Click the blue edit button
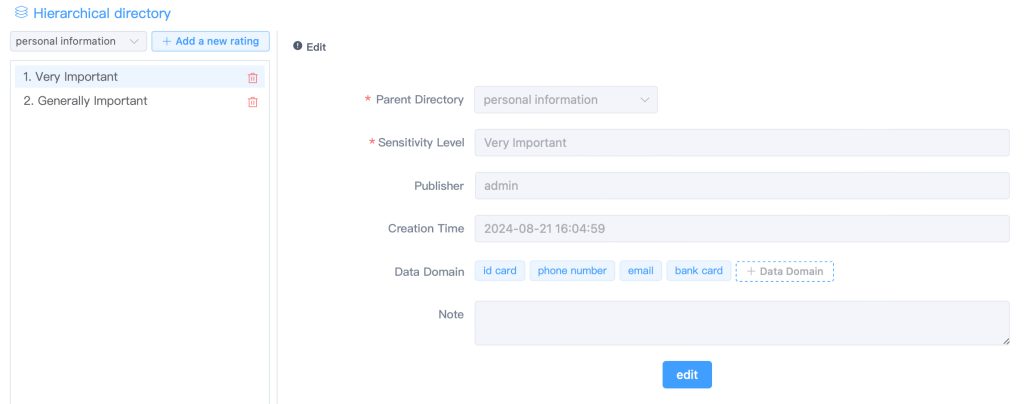The width and height of the screenshot is (1024, 404). tap(687, 375)
